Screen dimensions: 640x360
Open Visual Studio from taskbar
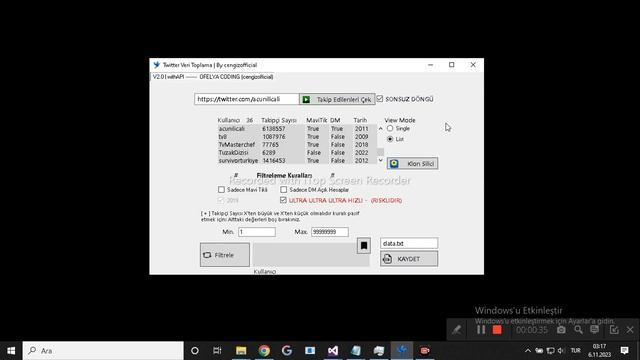click(333, 351)
